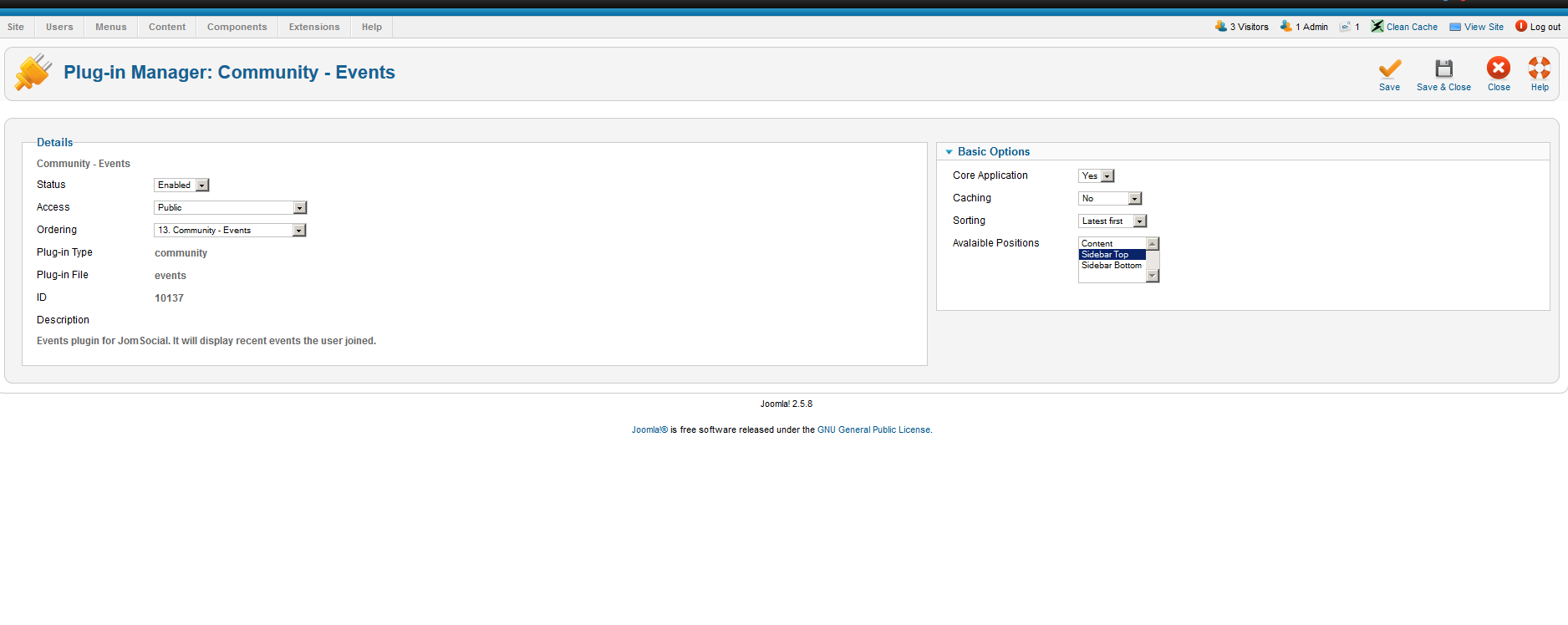Click the red Close icon
Viewport: 1568px width, 625px height.
click(1499, 68)
